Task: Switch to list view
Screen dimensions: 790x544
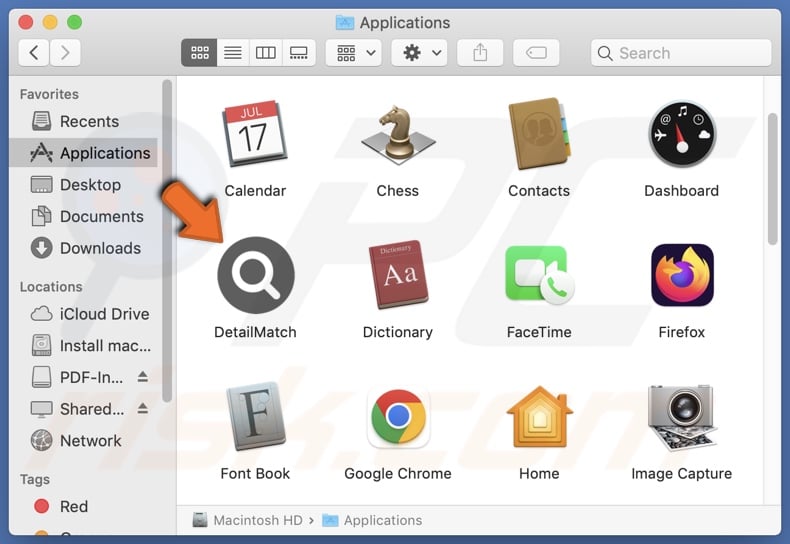Action: (233, 52)
